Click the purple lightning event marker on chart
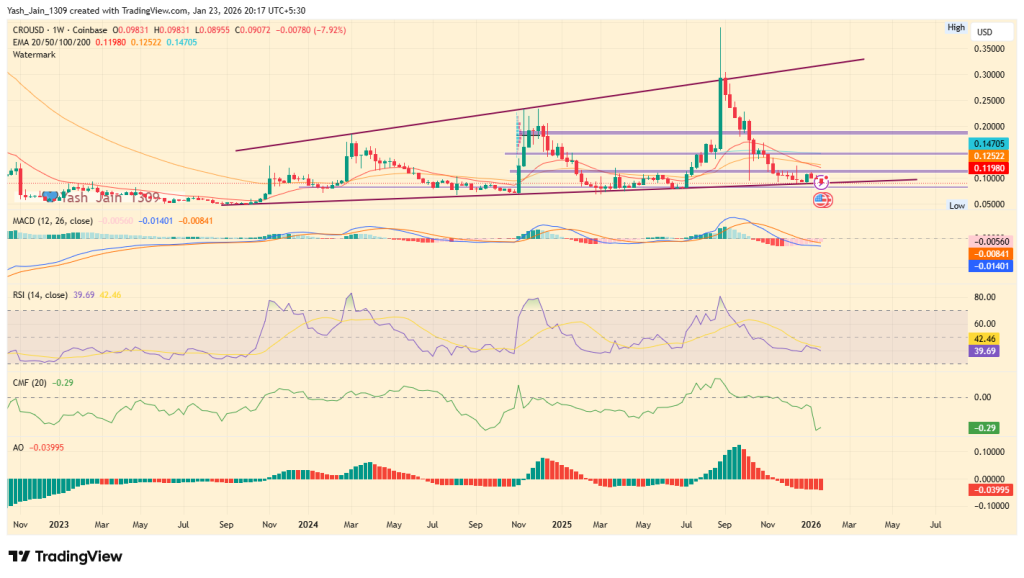The width and height of the screenshot is (1024, 578). pos(822,182)
